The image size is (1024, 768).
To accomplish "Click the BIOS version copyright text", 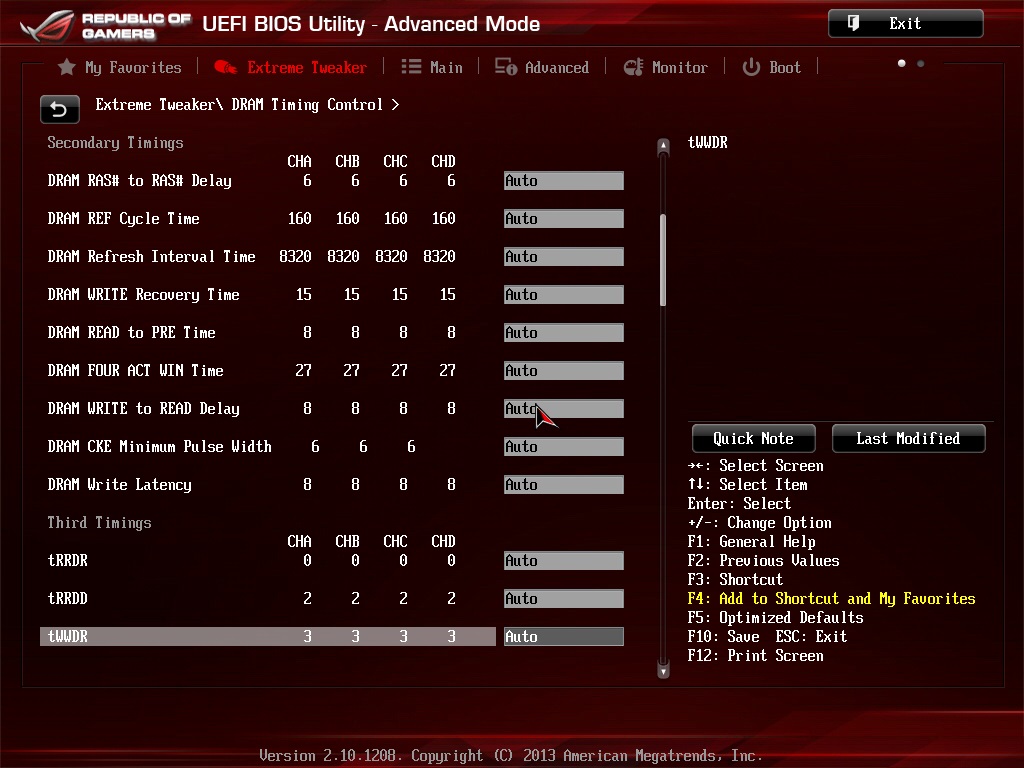I will (511, 756).
